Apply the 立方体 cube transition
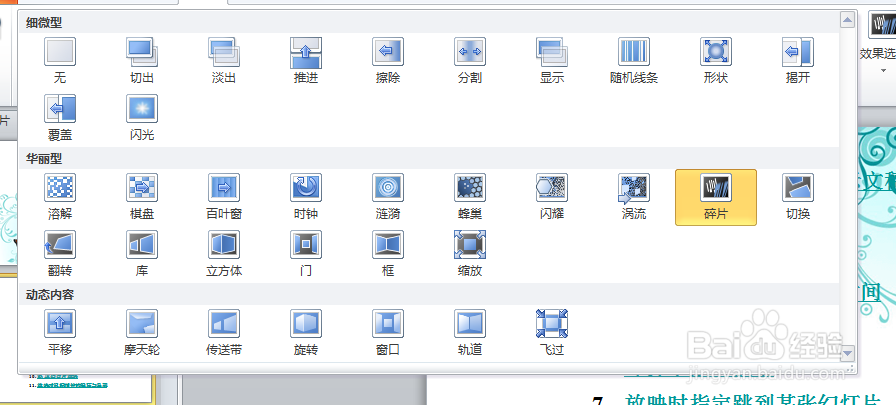The height and width of the screenshot is (405, 896). (x=223, y=254)
